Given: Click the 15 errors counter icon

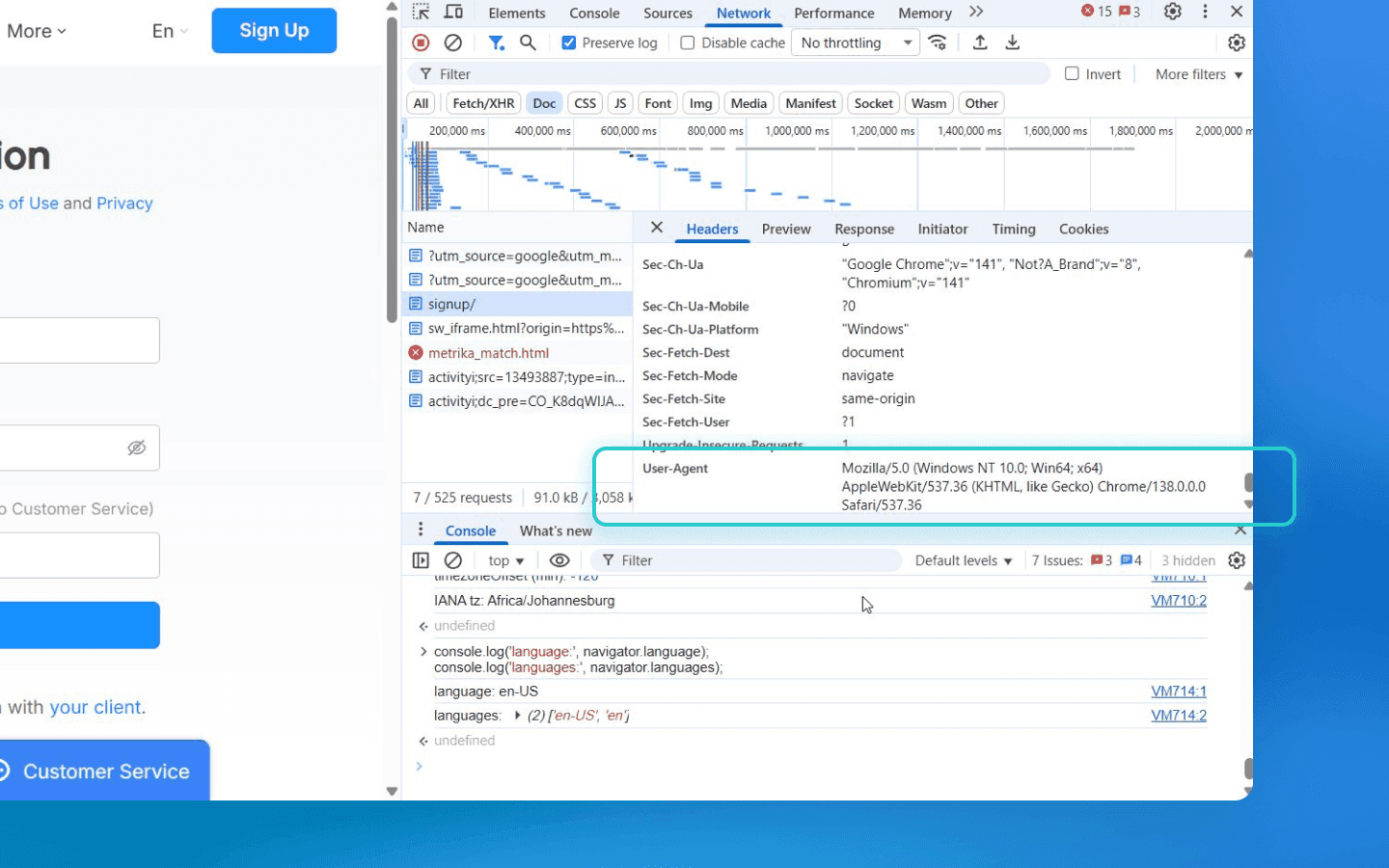Looking at the screenshot, I should point(1096,12).
